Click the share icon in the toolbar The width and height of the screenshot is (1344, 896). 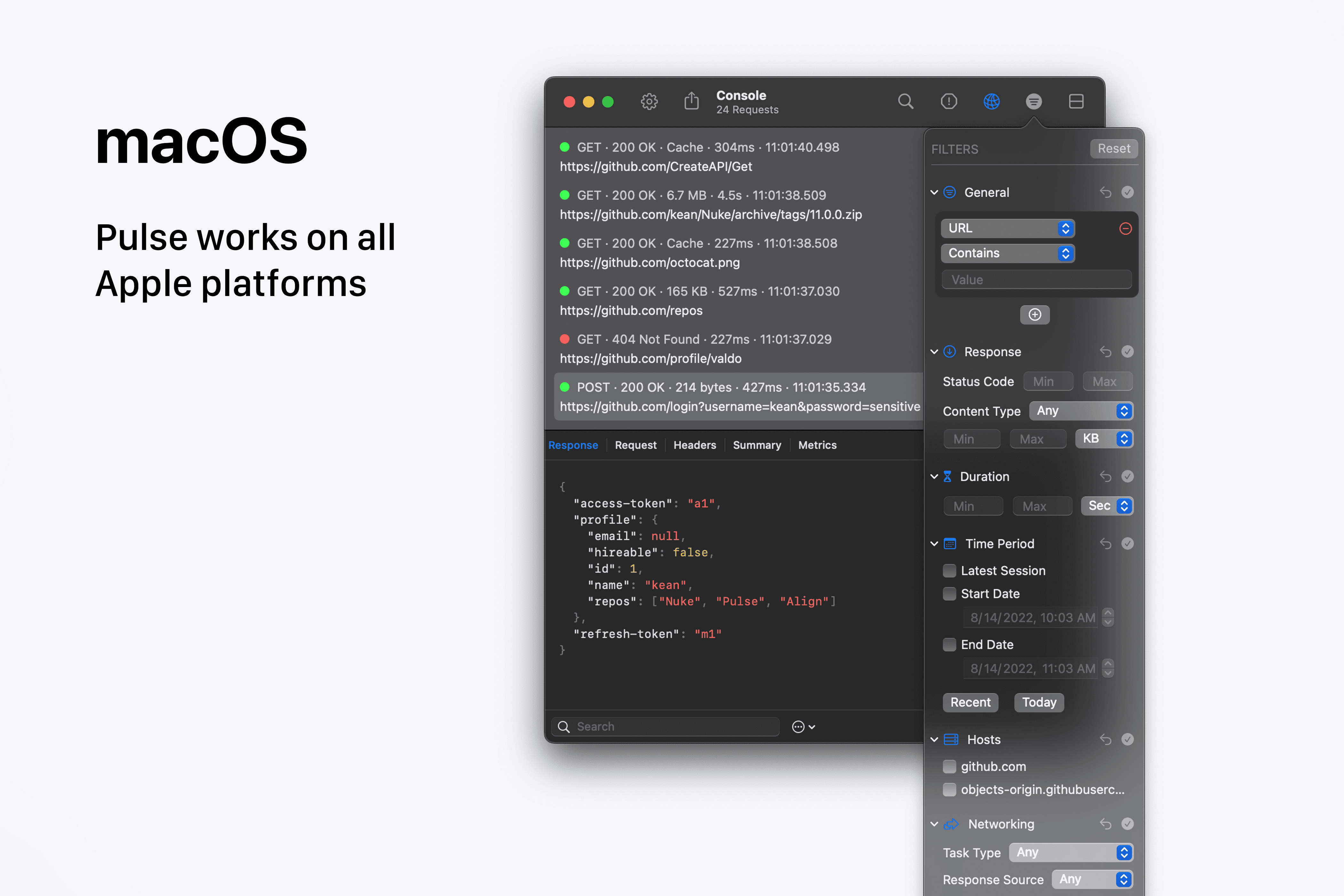point(692,101)
